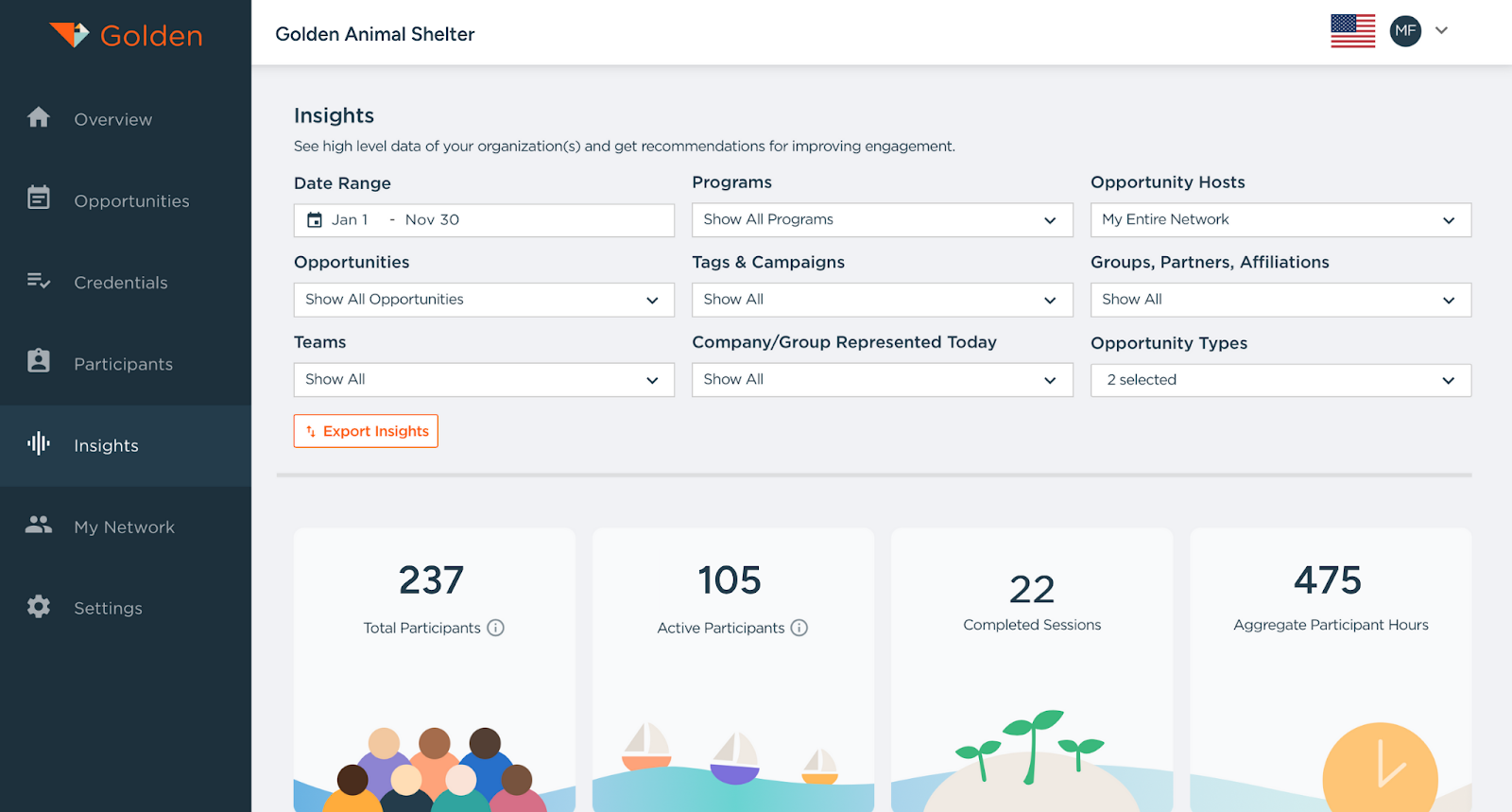Click the Settings gear icon

pyautogui.click(x=39, y=606)
